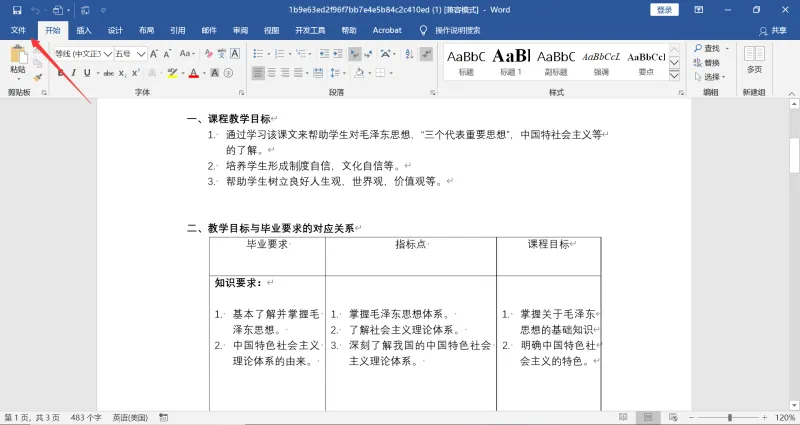Click the enclosed character circle icon
800x425 pixels.
pyautogui.click(x=229, y=73)
